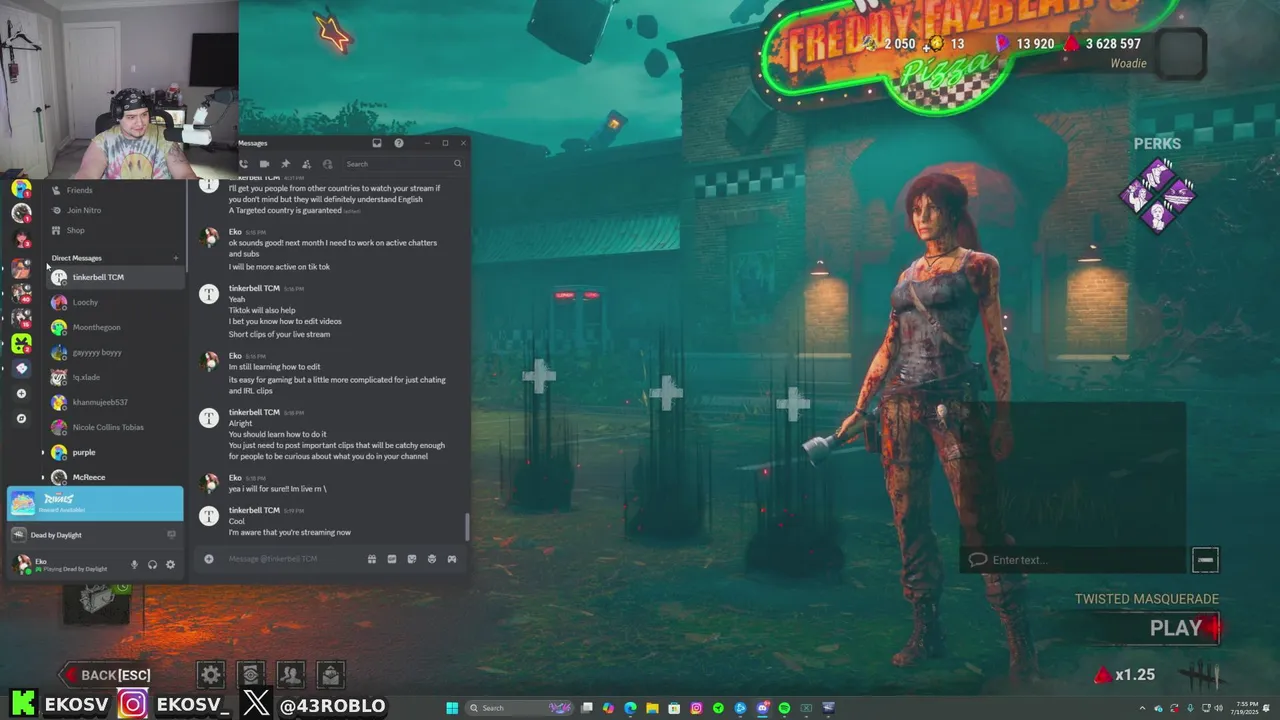The height and width of the screenshot is (720, 1280).
Task: Open Discover servers compass icon
Action: point(22,419)
